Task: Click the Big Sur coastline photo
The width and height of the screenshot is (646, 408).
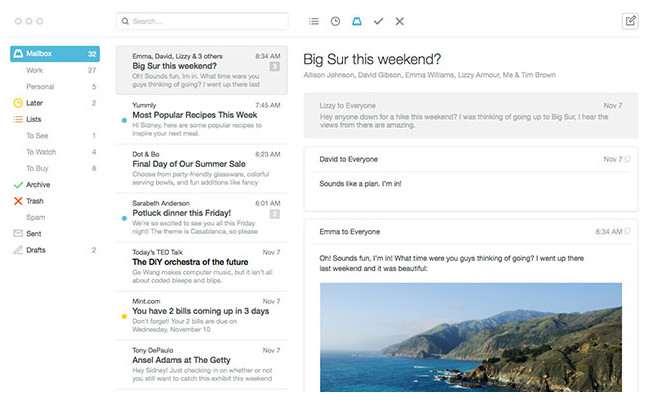Action: click(x=471, y=337)
